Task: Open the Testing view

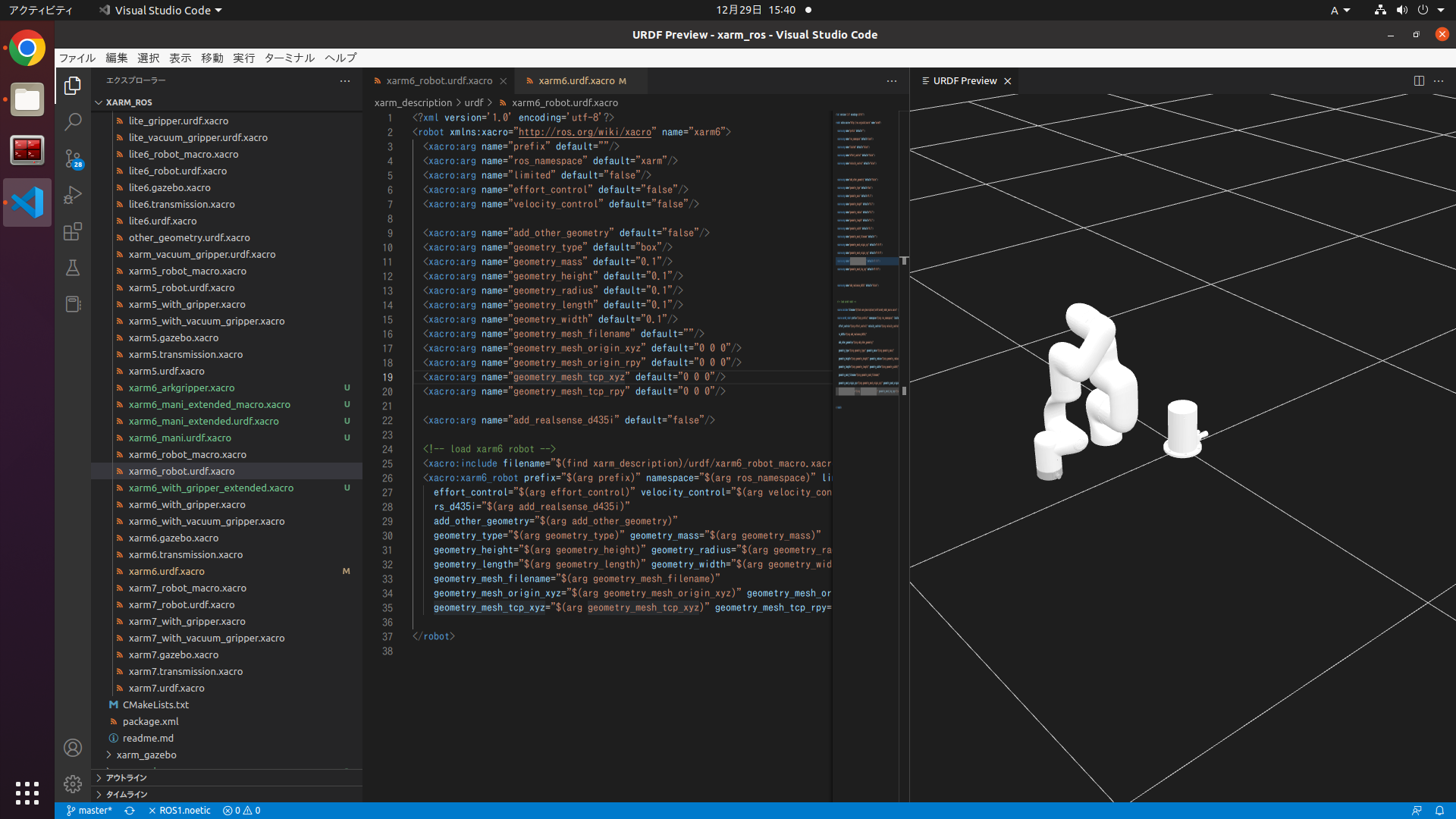Action: click(72, 268)
